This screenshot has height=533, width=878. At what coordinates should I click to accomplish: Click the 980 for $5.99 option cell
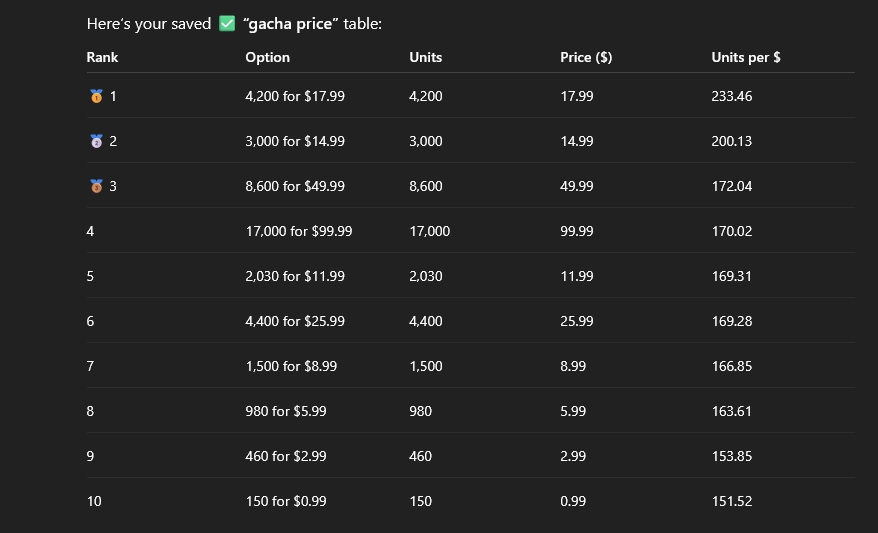tap(285, 411)
